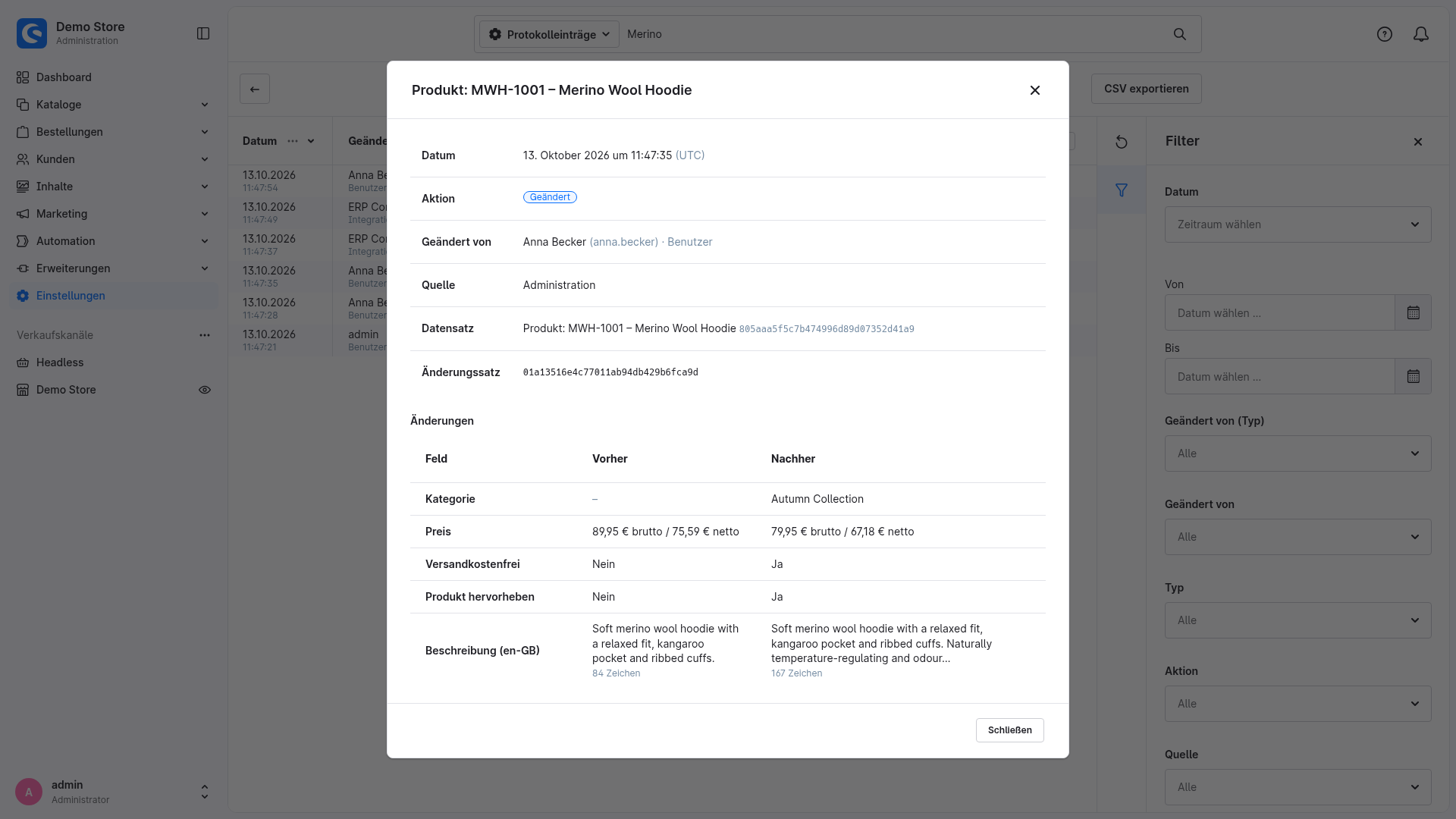Expand the Kataloge menu

[114, 105]
